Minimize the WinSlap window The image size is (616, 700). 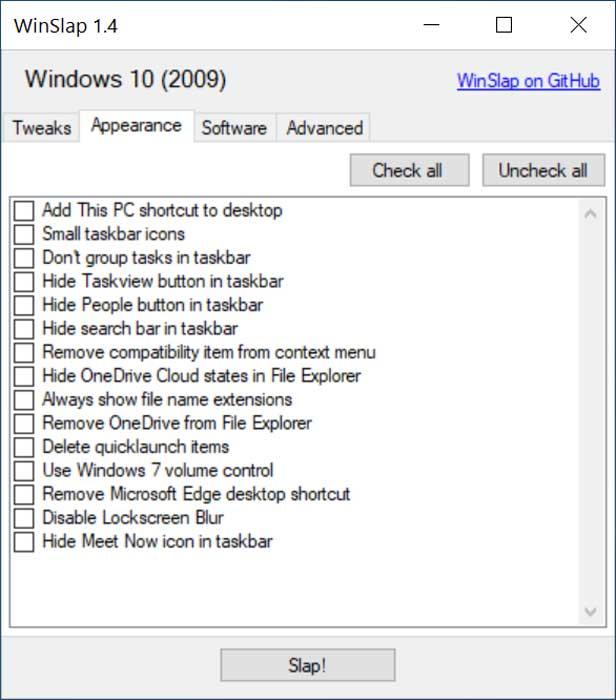(x=431, y=25)
